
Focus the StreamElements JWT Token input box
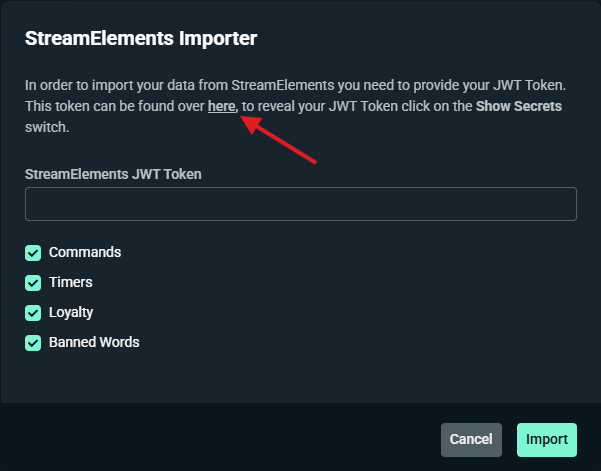click(300, 204)
